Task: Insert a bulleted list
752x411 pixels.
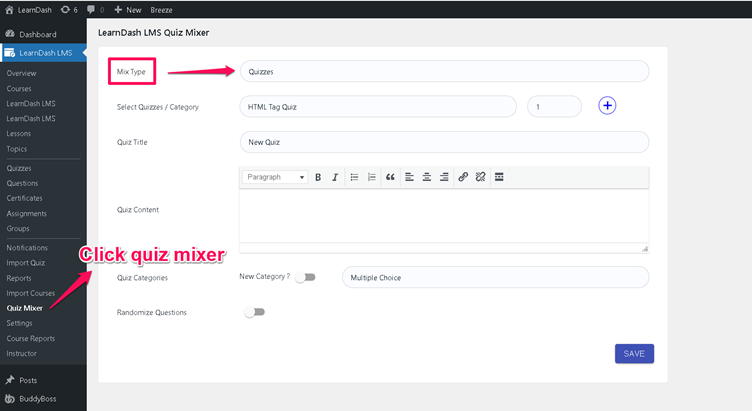Action: click(x=354, y=177)
